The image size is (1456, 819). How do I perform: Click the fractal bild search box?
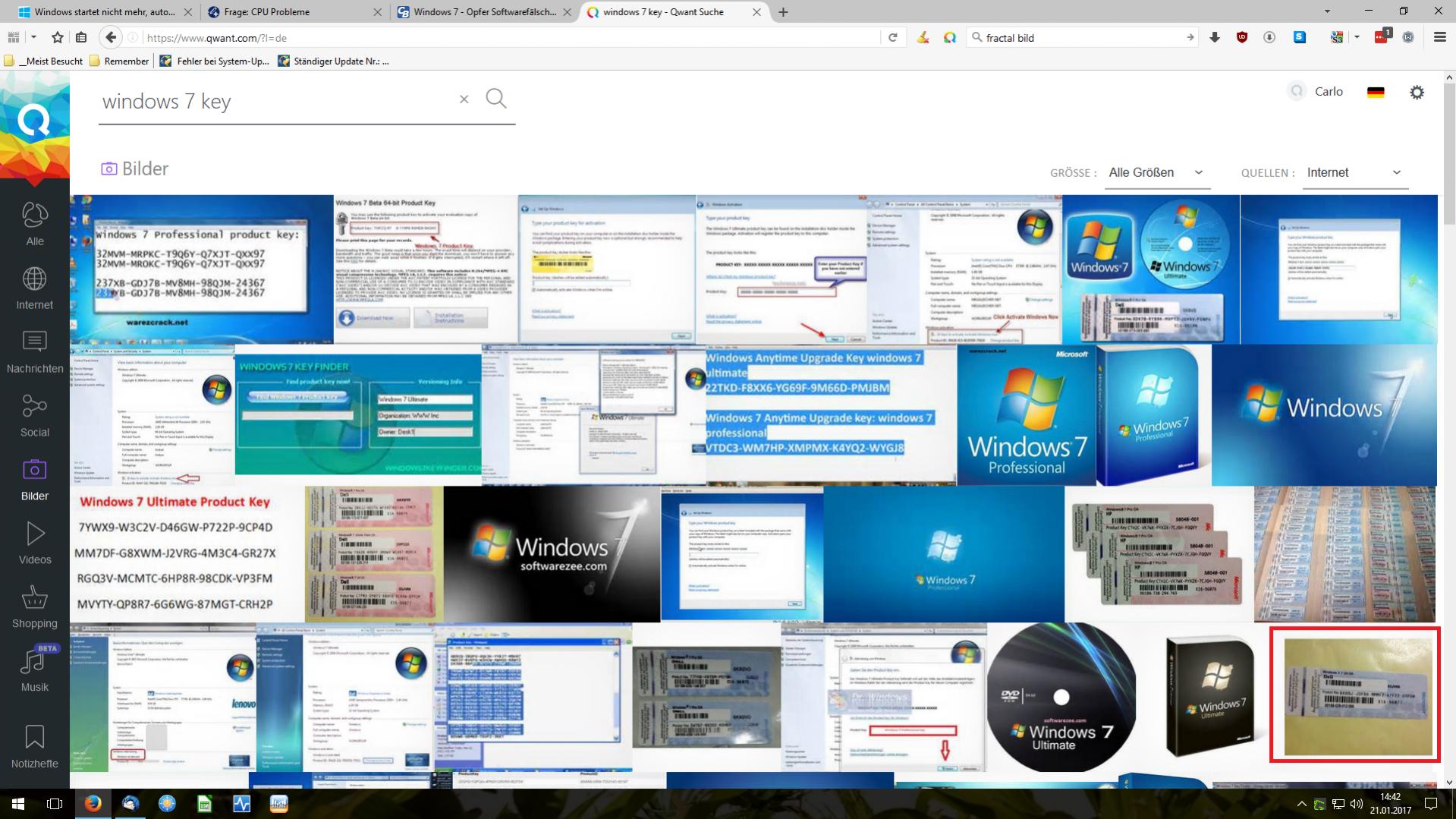(1081, 37)
